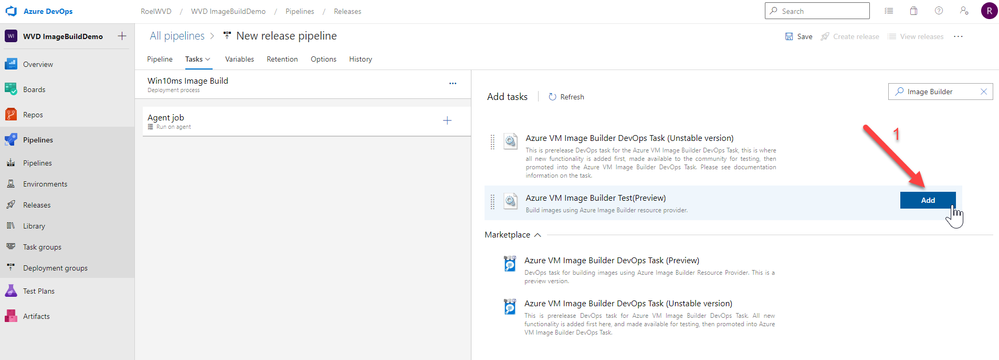Switch to the Options tab
The image size is (999, 360).
click(324, 59)
